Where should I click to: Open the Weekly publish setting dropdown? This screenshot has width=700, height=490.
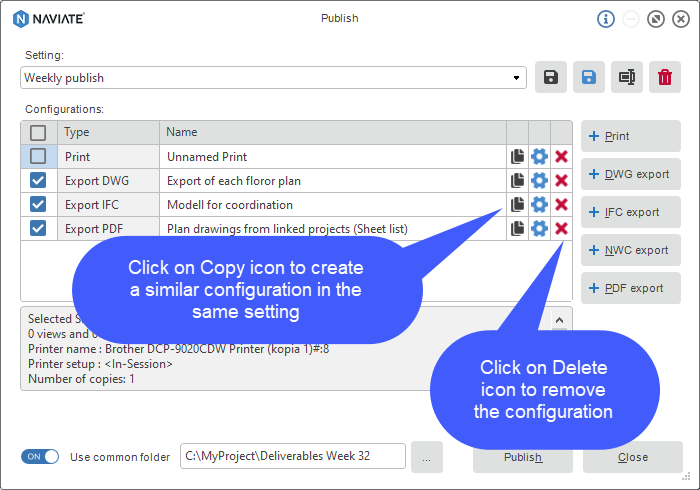273,78
